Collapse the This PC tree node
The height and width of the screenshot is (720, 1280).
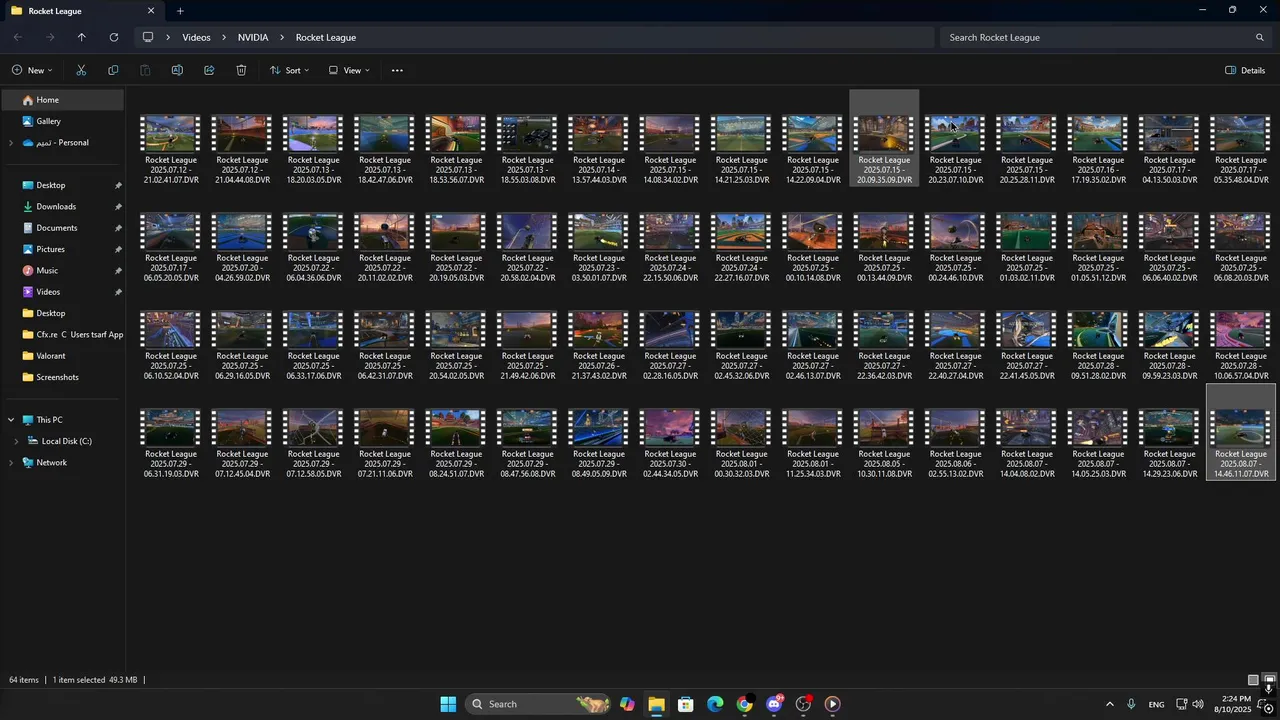pyautogui.click(x=11, y=420)
